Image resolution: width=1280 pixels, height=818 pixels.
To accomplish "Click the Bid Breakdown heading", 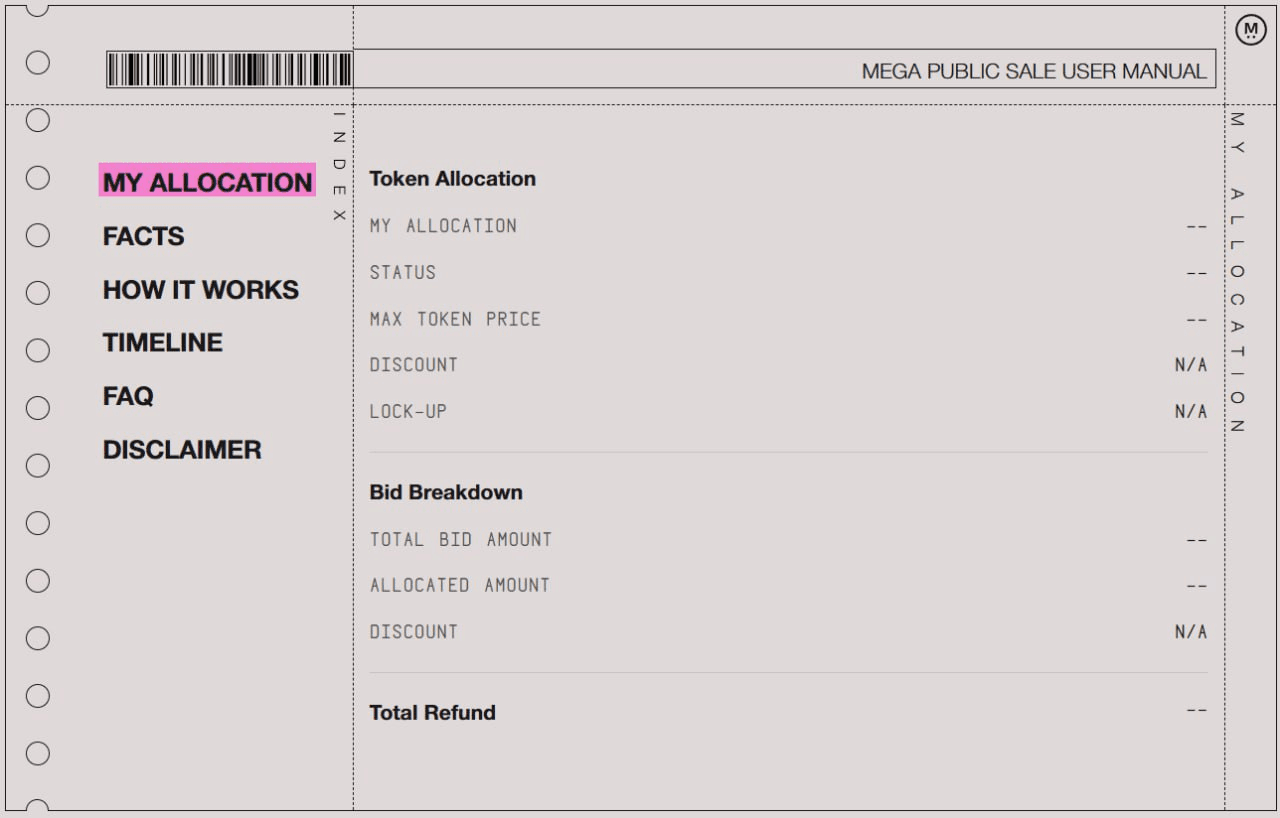I will pyautogui.click(x=446, y=493).
